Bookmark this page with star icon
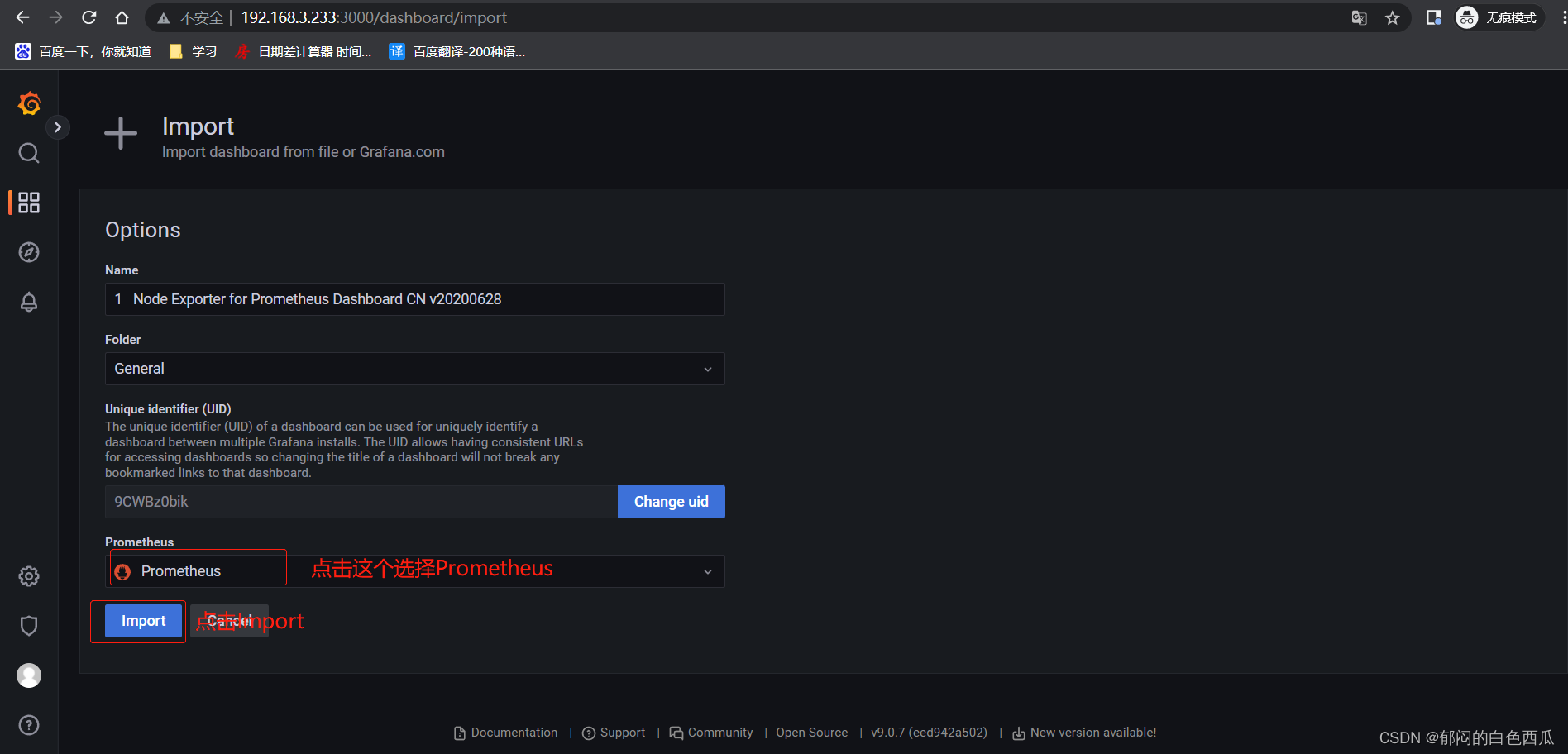This screenshot has width=1568, height=754. pyautogui.click(x=1393, y=17)
